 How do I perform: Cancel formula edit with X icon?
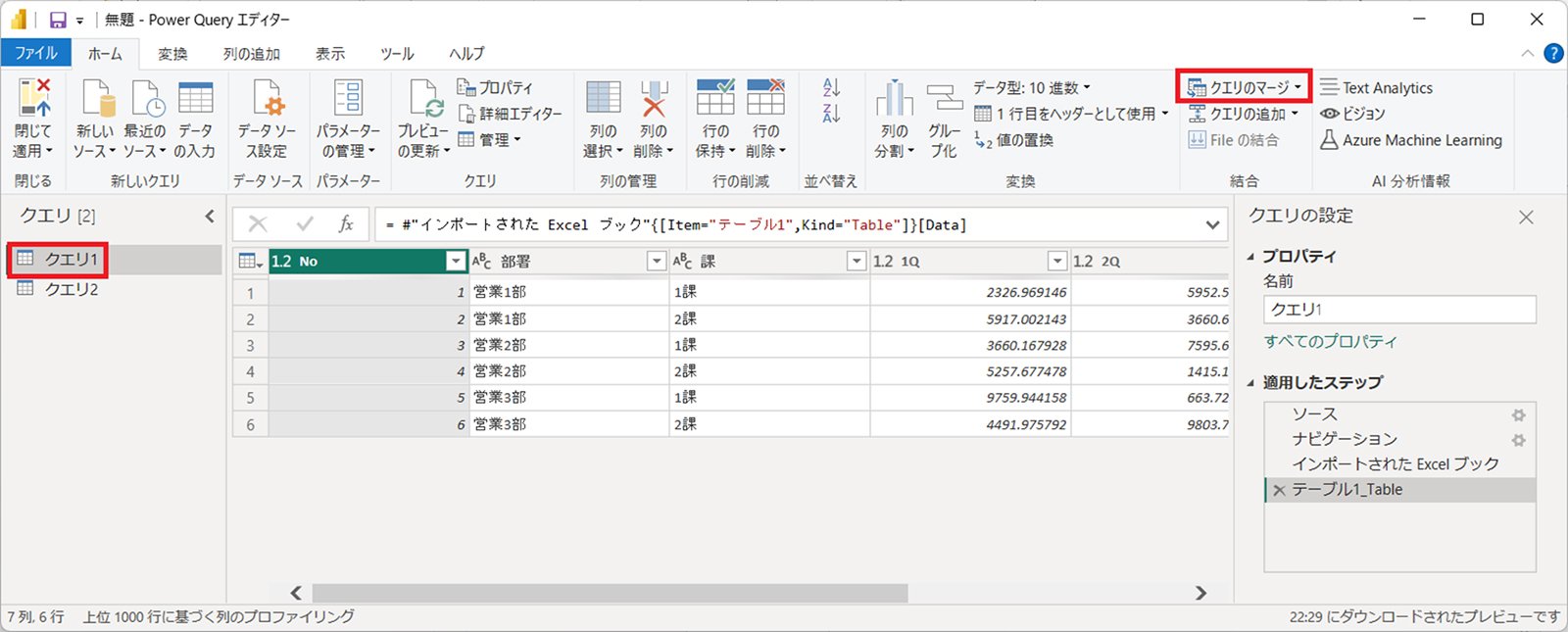[x=258, y=224]
